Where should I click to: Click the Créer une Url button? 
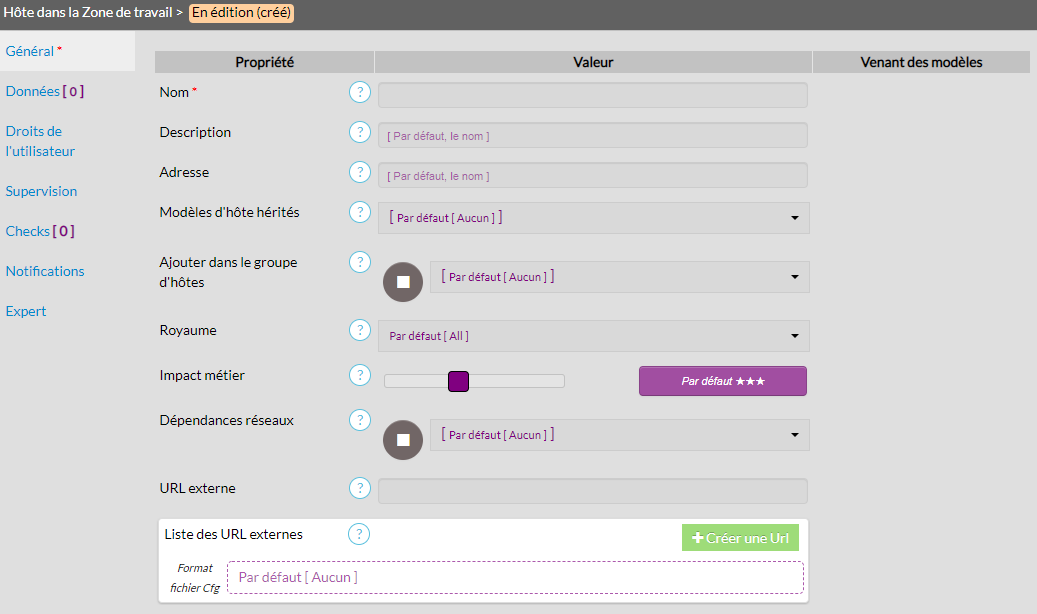740,538
